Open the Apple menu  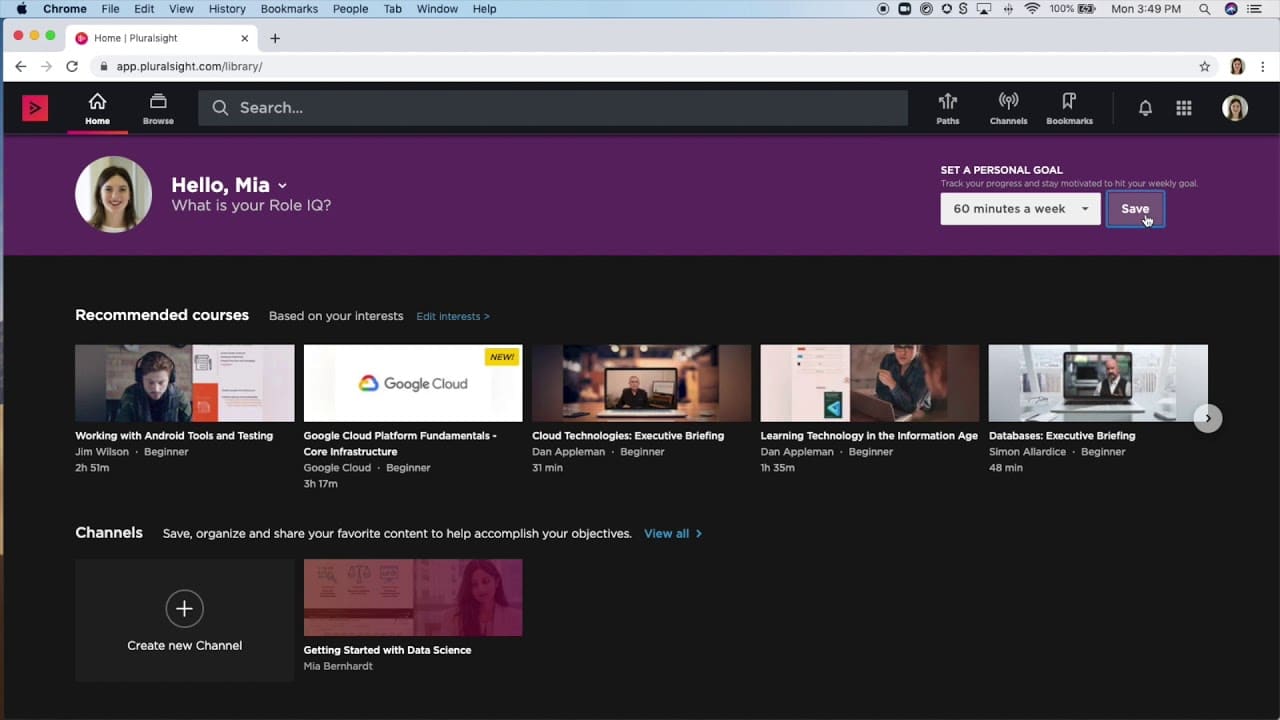click(21, 9)
